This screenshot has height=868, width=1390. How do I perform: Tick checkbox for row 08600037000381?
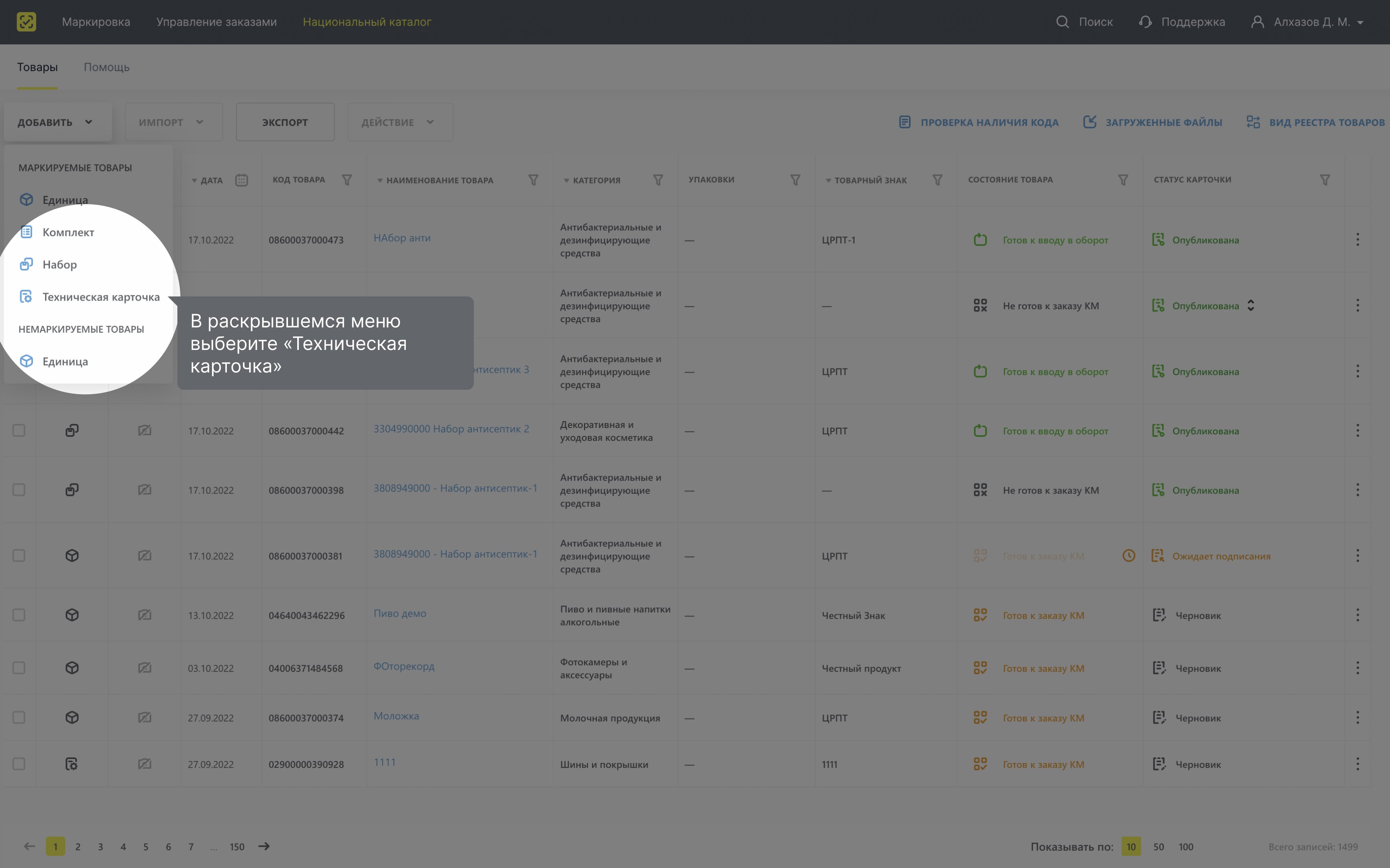tap(19, 555)
